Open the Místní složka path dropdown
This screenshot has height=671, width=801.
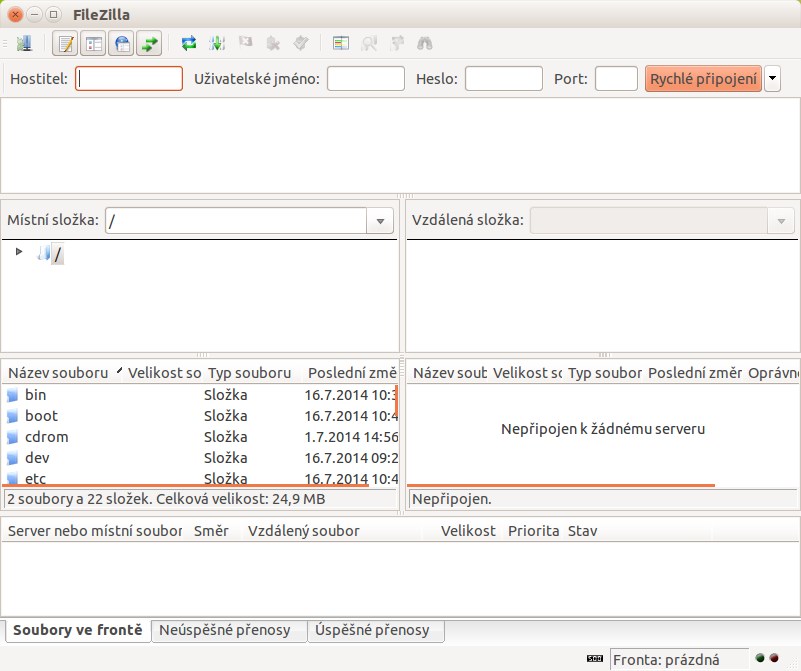(381, 220)
